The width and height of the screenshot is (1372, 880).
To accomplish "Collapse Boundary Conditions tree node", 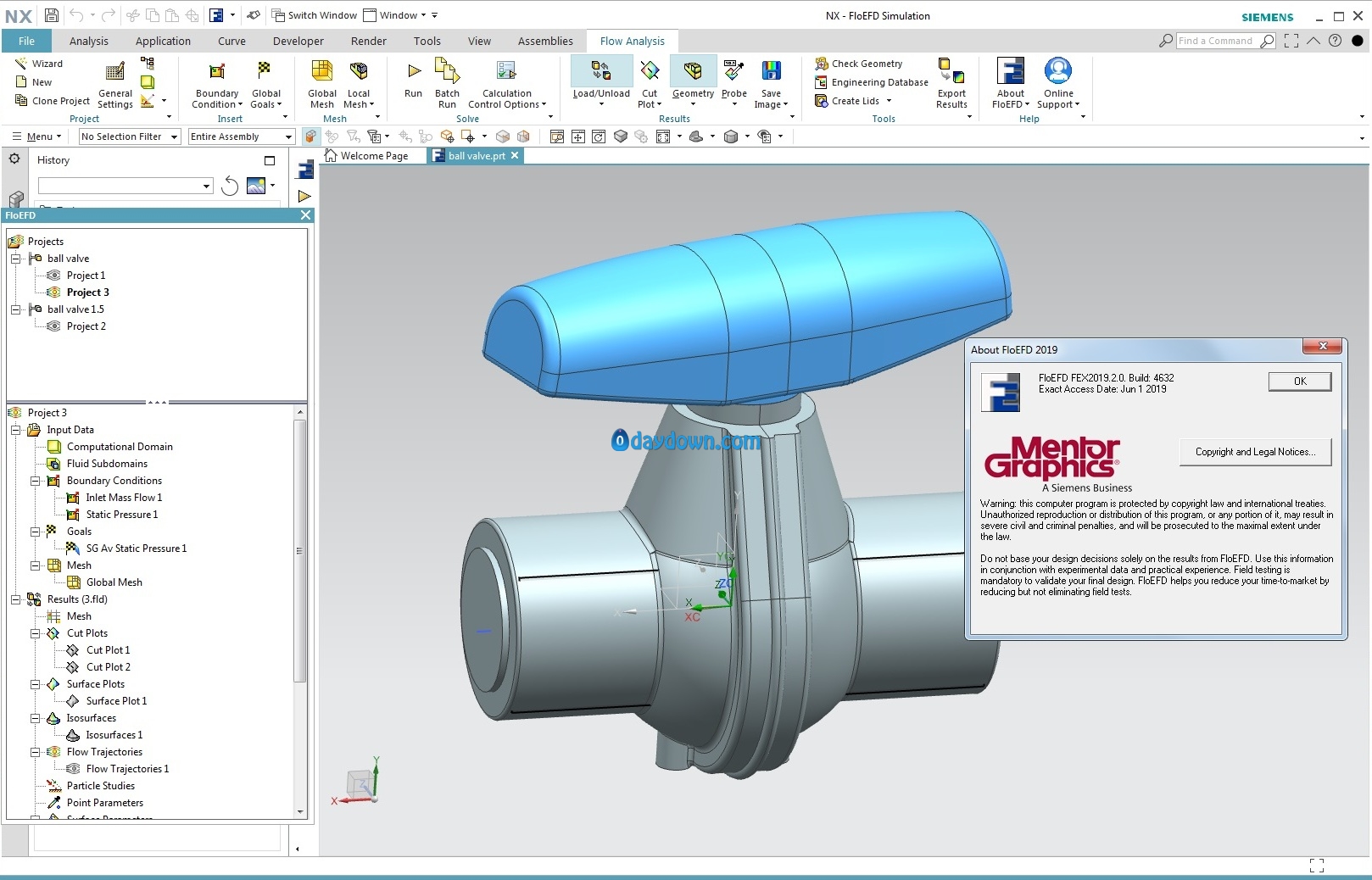I will click(36, 481).
